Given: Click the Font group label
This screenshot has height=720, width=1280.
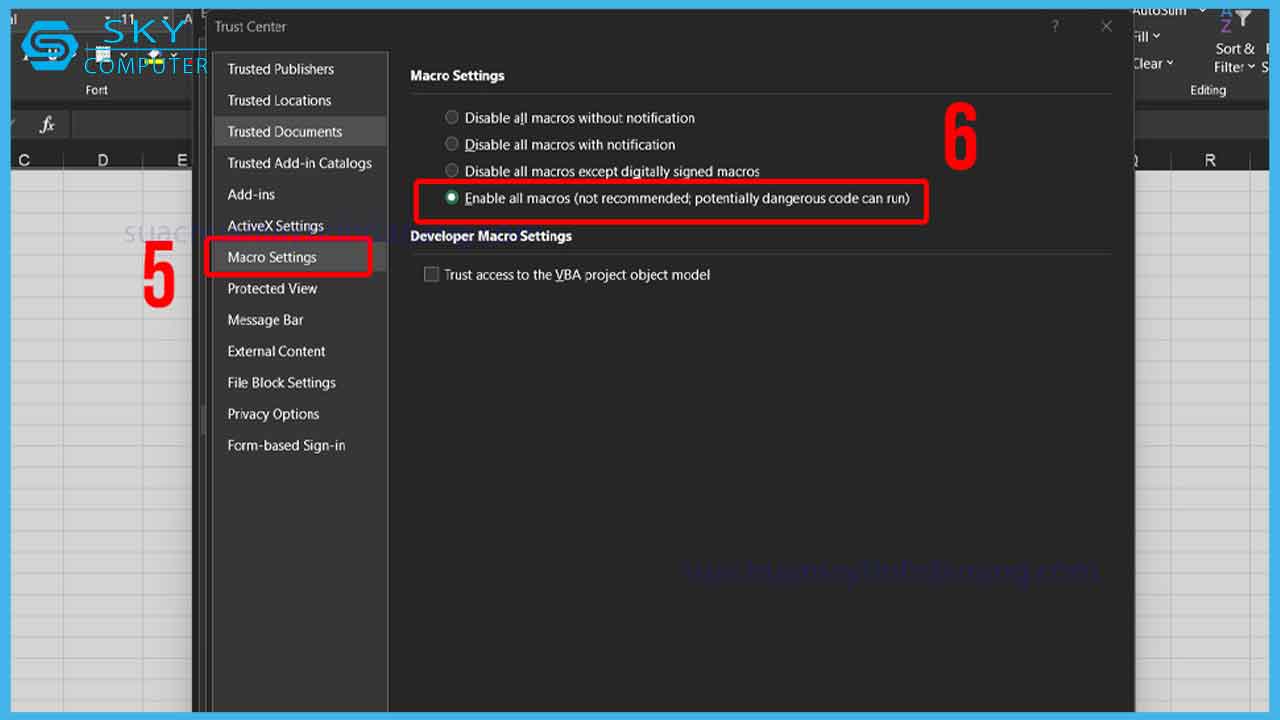Looking at the screenshot, I should pos(96,90).
